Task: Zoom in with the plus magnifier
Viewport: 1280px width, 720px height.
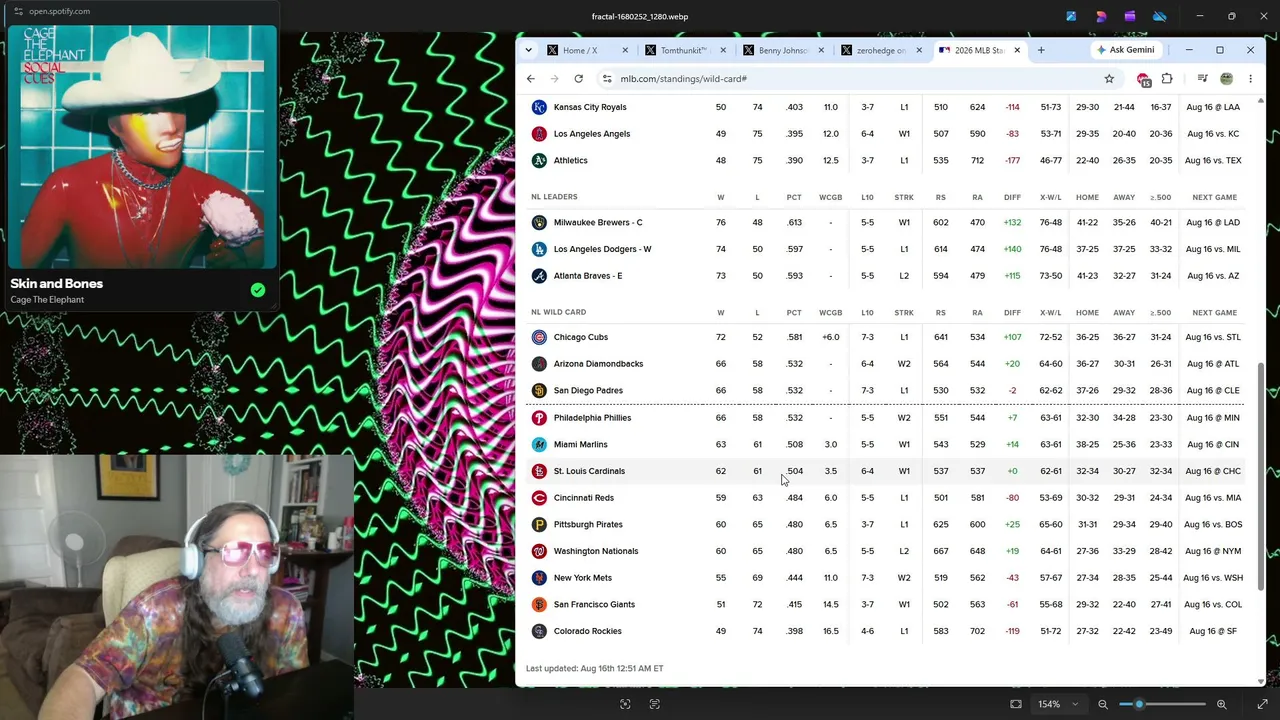Action: click(x=1221, y=704)
